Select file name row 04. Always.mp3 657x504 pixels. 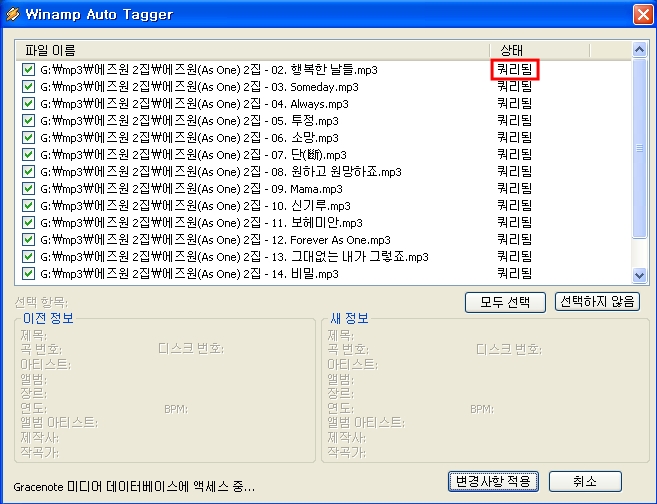(x=194, y=103)
